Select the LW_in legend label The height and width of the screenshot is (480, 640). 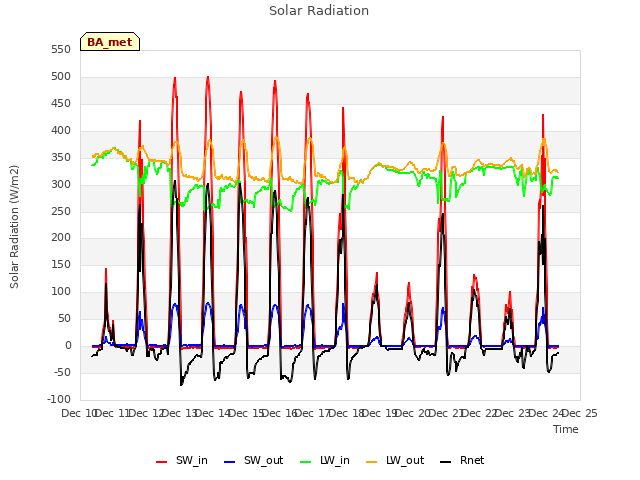[x=335, y=460]
